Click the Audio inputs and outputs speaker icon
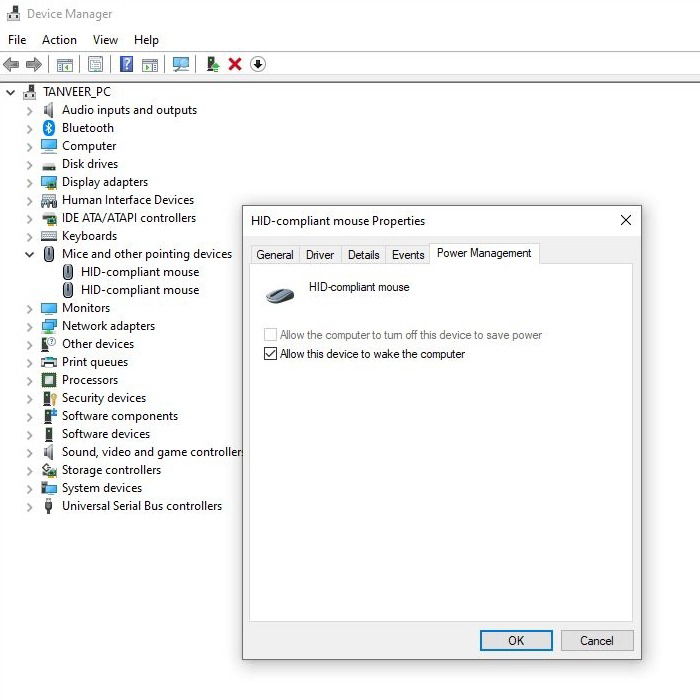The height and width of the screenshot is (700, 700). [49, 110]
